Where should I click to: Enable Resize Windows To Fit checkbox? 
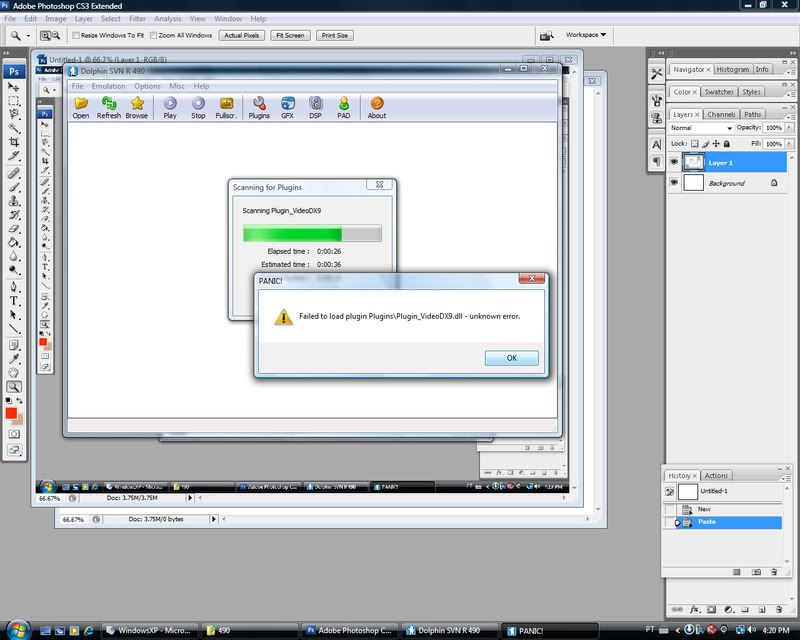tap(76, 35)
